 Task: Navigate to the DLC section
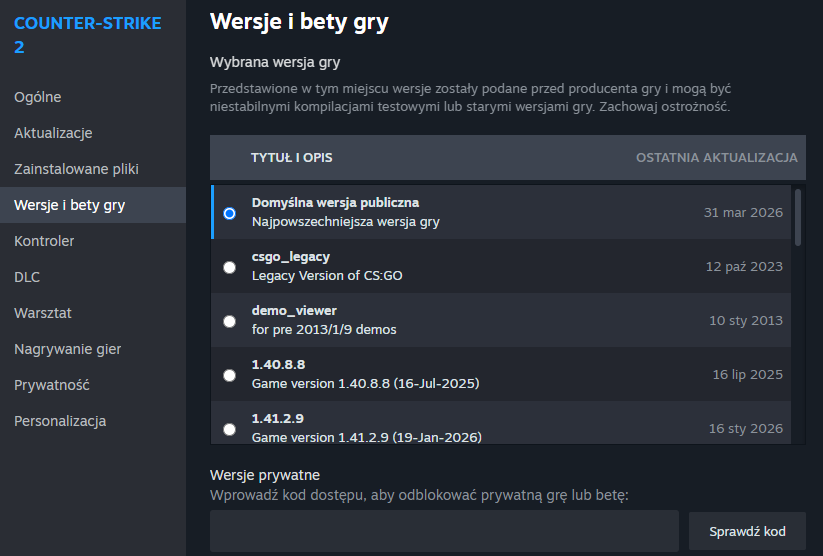pyautogui.click(x=27, y=277)
